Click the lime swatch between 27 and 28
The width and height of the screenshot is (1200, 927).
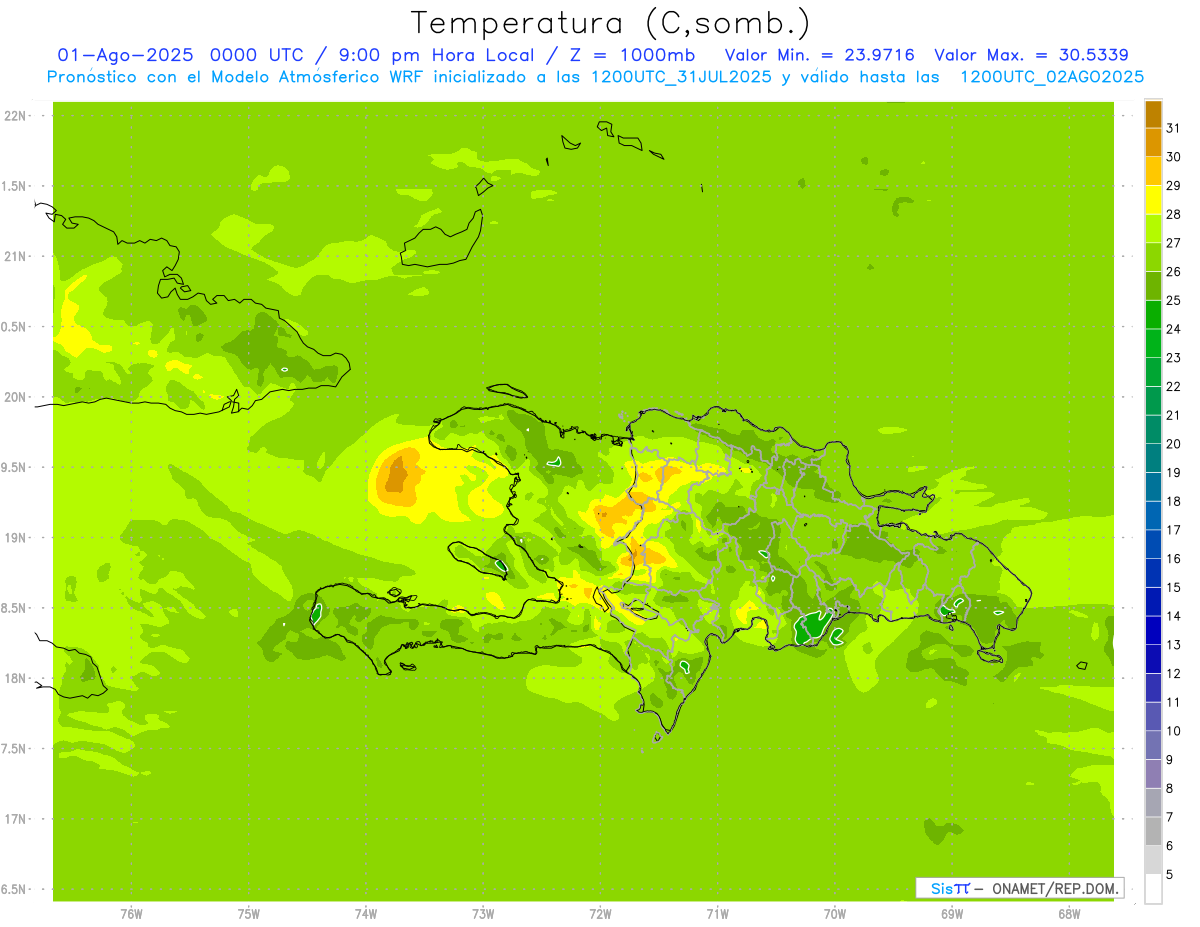1153,228
